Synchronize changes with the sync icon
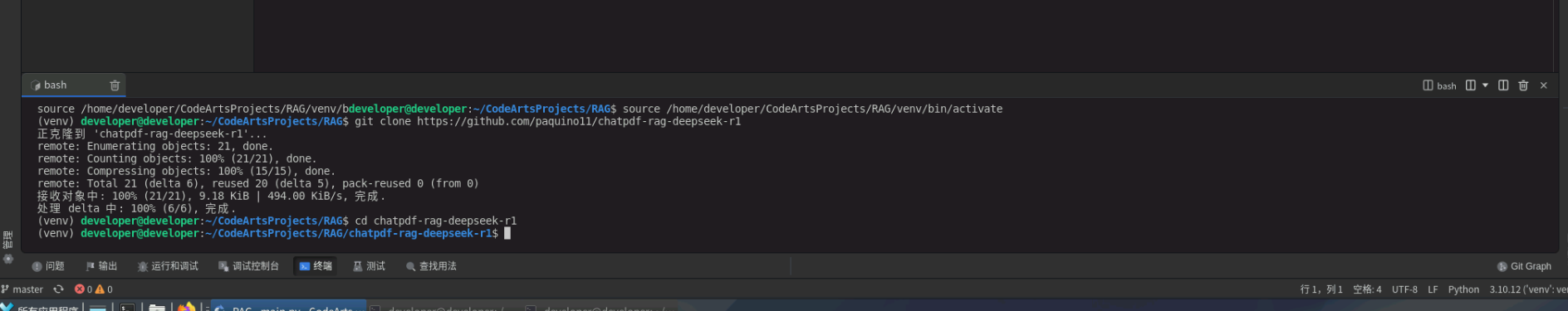 pos(58,289)
